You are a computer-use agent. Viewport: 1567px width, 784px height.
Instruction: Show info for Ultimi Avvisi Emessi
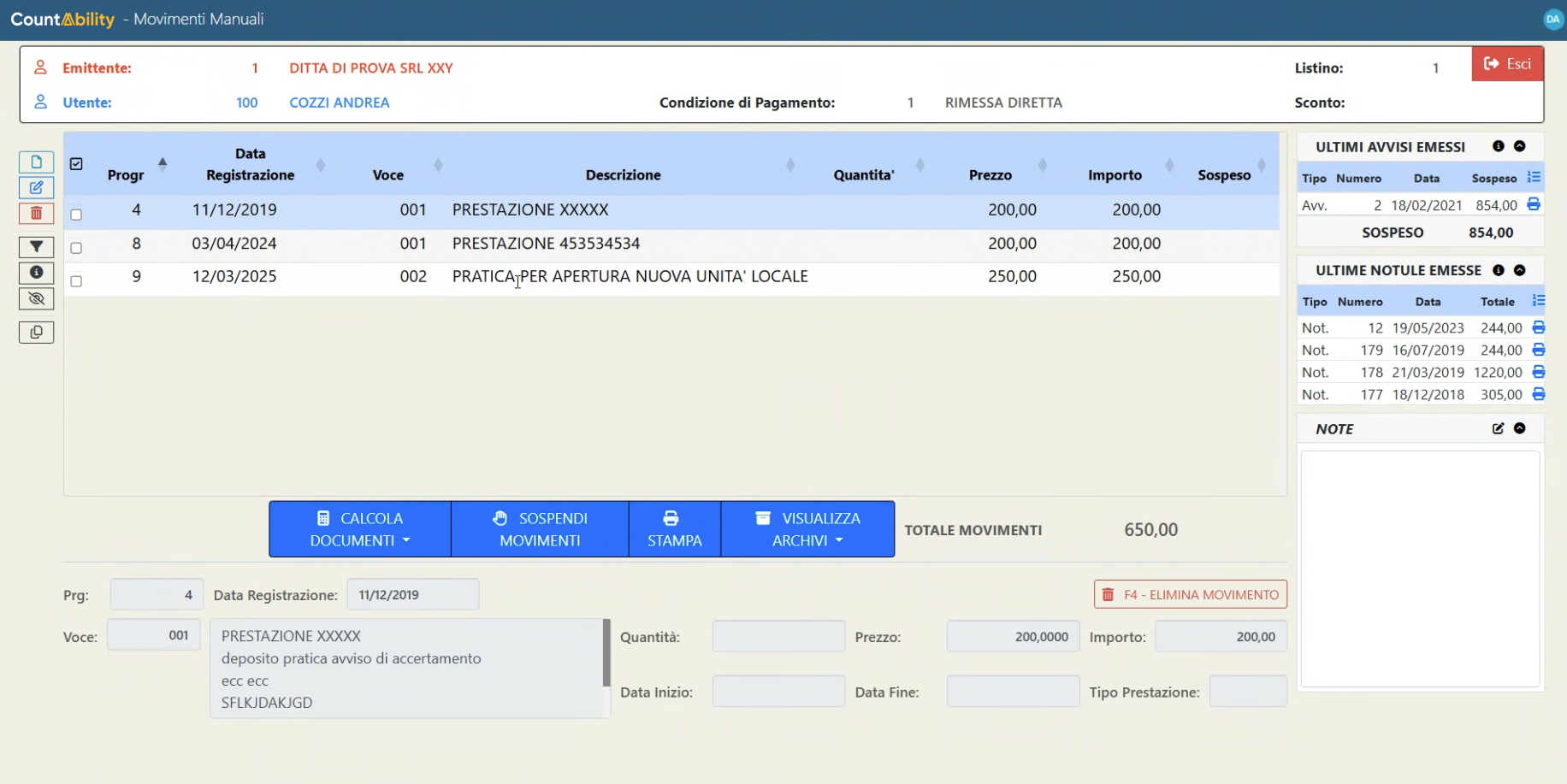[1498, 146]
